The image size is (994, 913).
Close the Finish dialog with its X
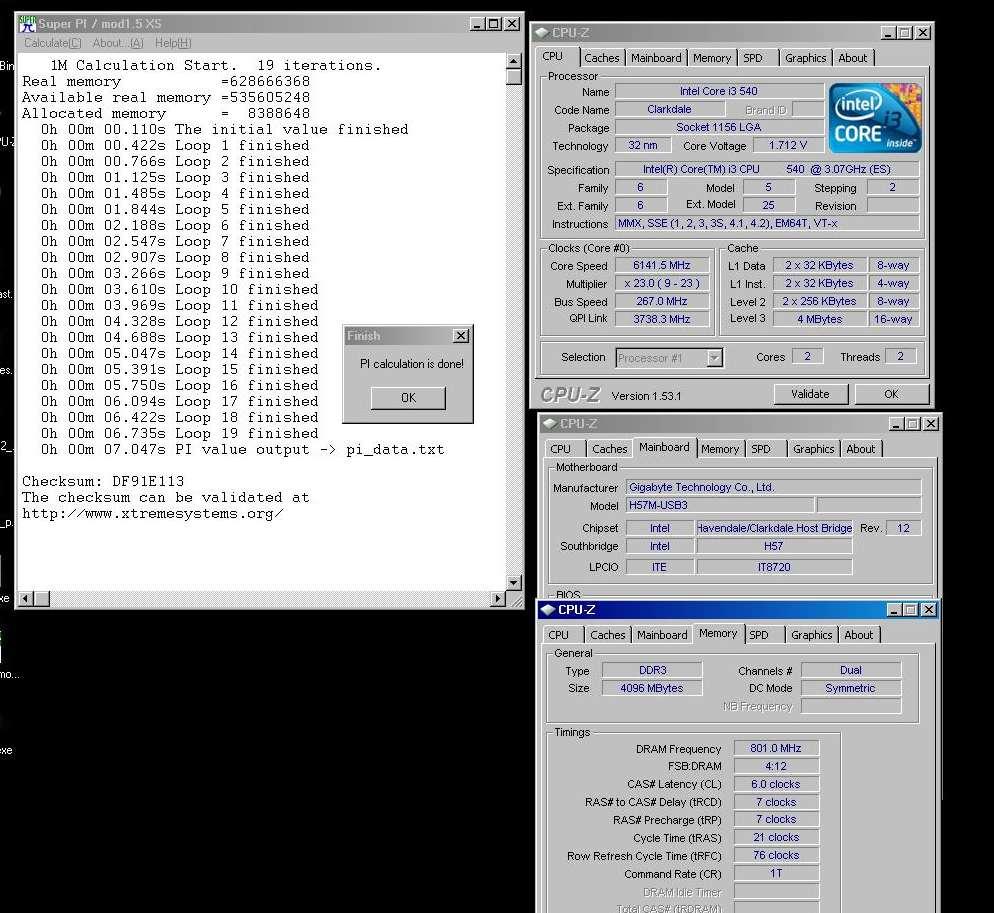pos(461,335)
